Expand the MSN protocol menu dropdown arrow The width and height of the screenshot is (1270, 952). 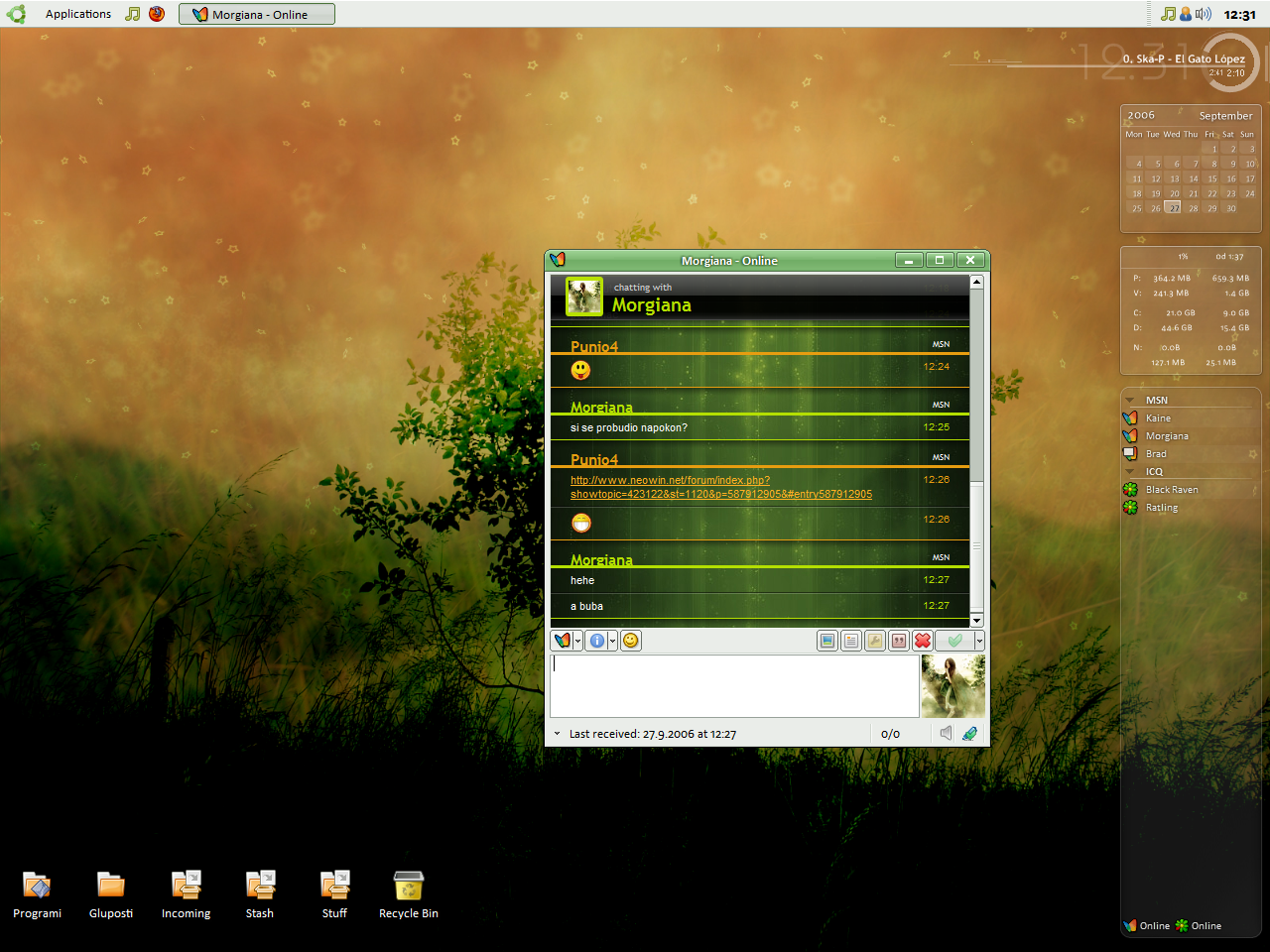point(578,641)
